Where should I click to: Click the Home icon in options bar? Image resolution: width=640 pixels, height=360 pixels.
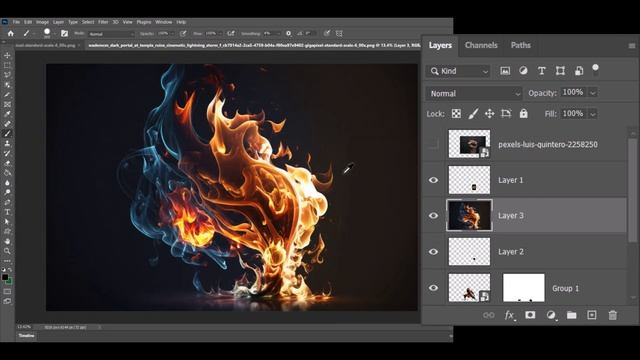(11, 33)
